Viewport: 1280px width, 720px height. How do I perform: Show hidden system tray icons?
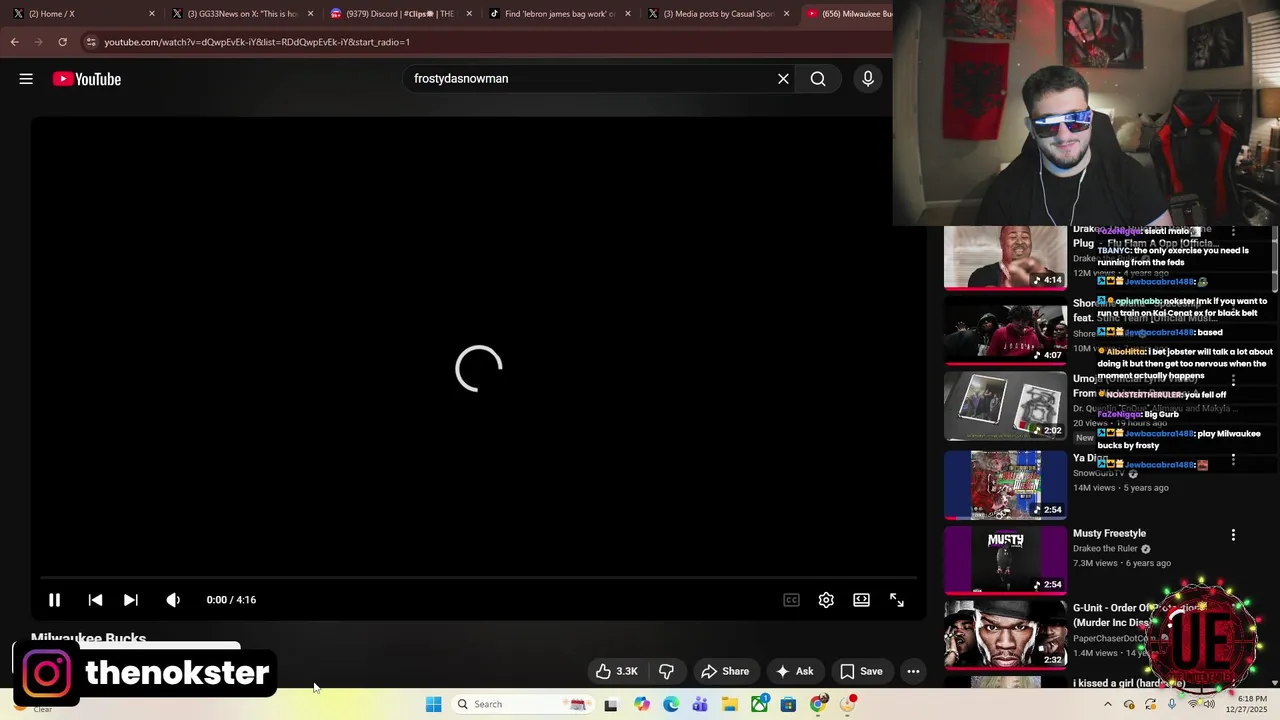tap(1107, 704)
